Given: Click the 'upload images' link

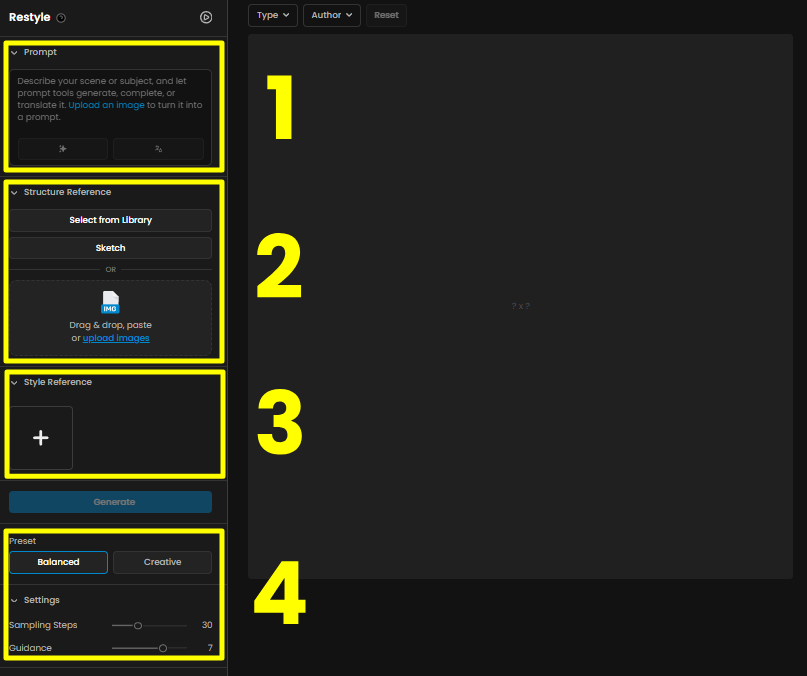Looking at the screenshot, I should click(x=116, y=338).
